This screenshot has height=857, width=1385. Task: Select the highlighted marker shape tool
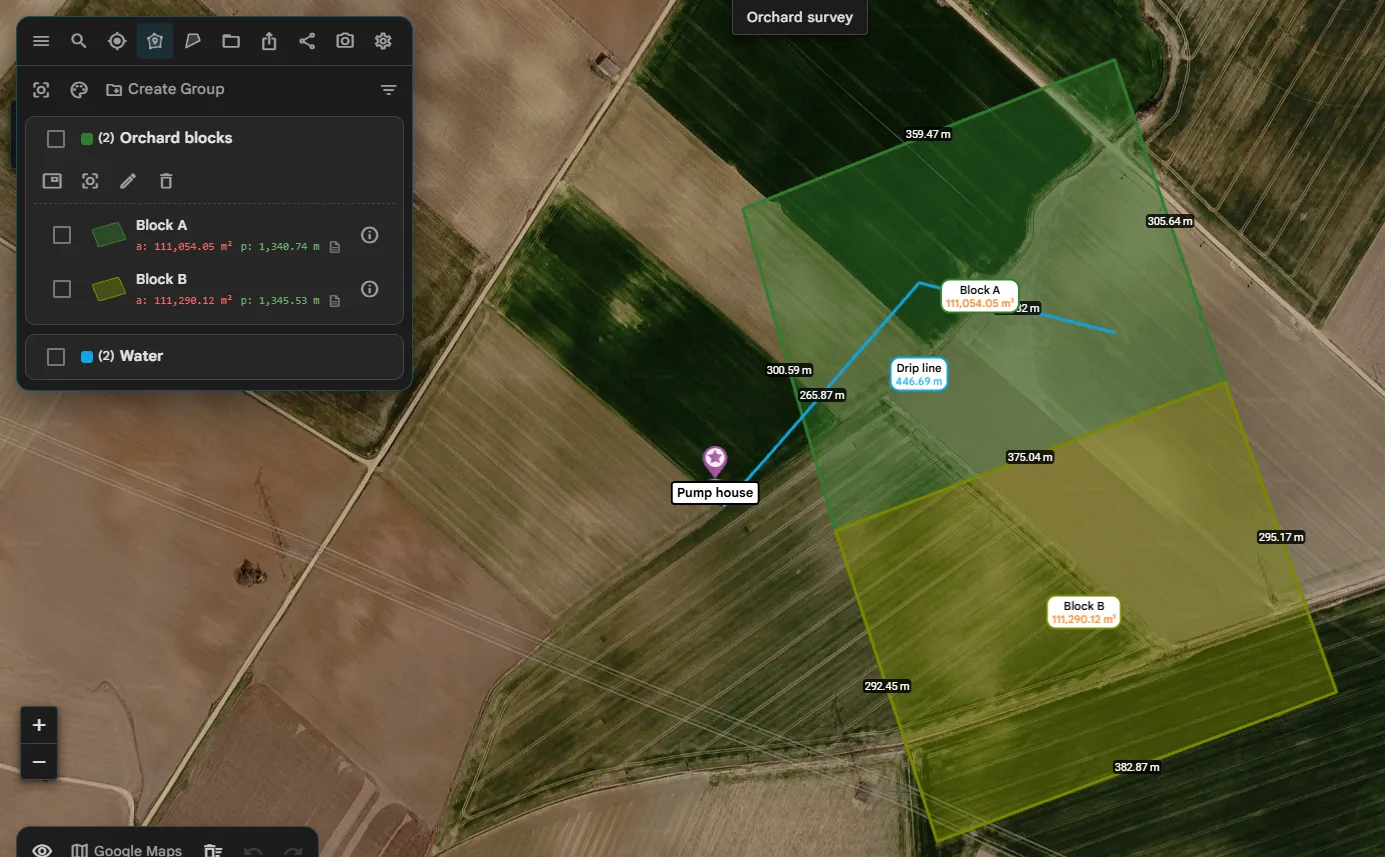pos(155,41)
